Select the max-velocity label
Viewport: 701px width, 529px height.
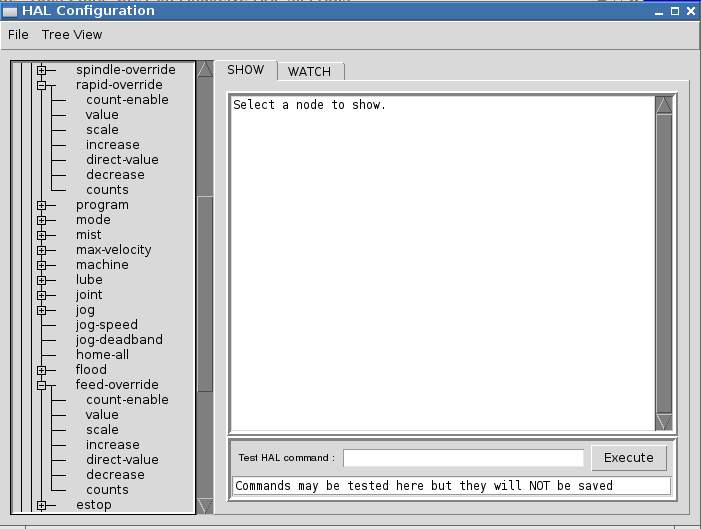pos(114,250)
